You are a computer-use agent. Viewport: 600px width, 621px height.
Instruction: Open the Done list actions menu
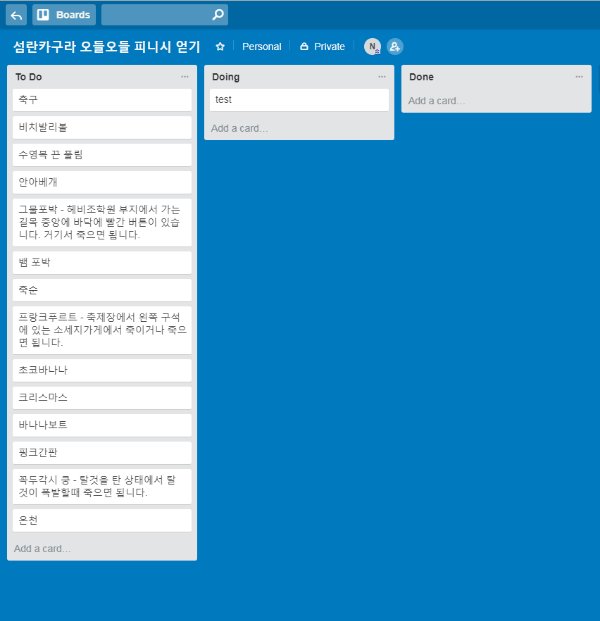coord(579,77)
